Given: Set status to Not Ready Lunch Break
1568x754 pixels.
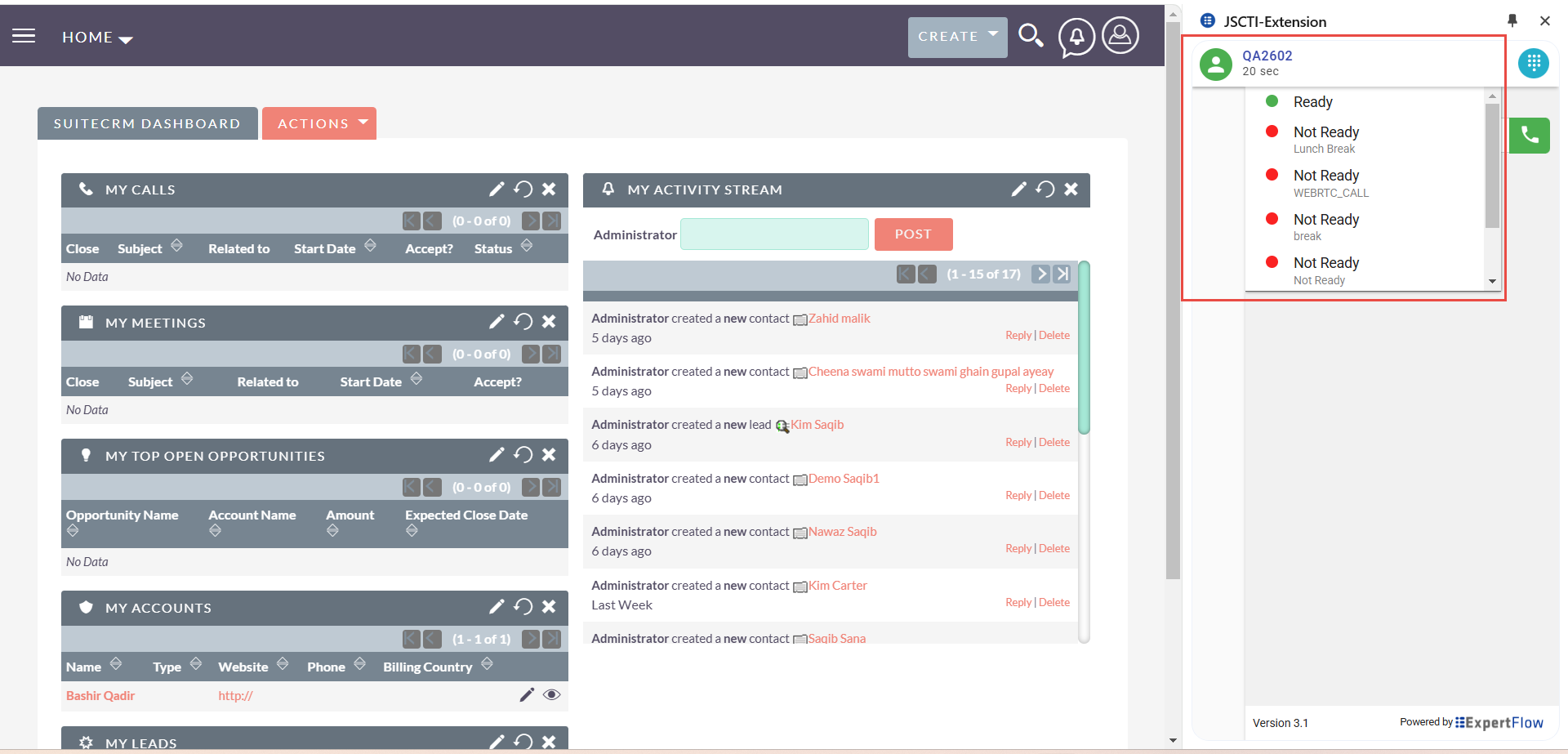Looking at the screenshot, I should [1325, 140].
